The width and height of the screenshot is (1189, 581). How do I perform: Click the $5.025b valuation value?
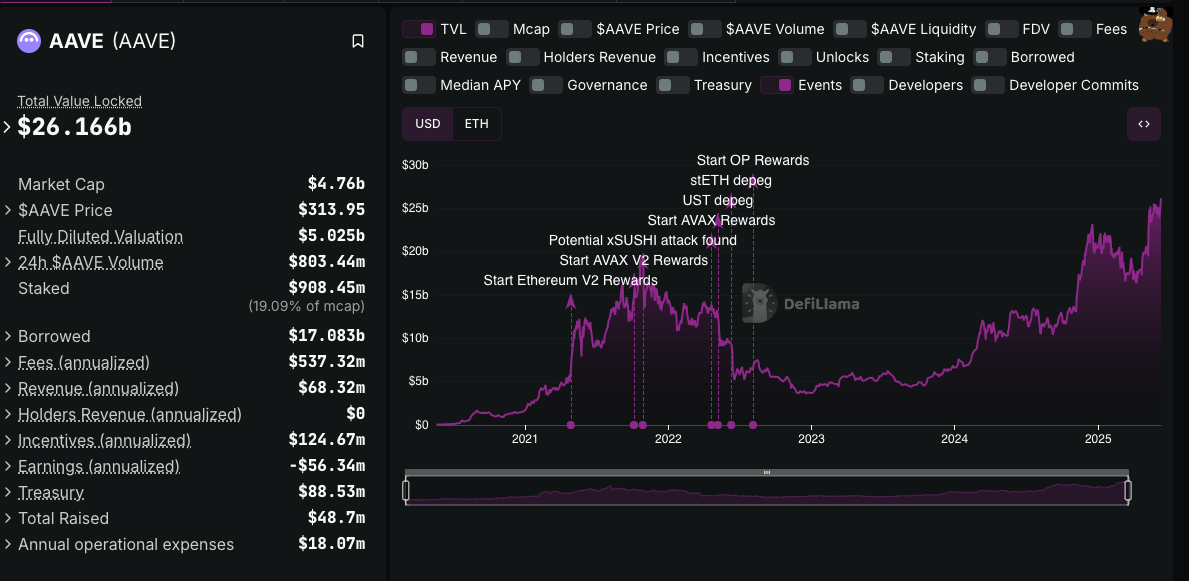331,237
